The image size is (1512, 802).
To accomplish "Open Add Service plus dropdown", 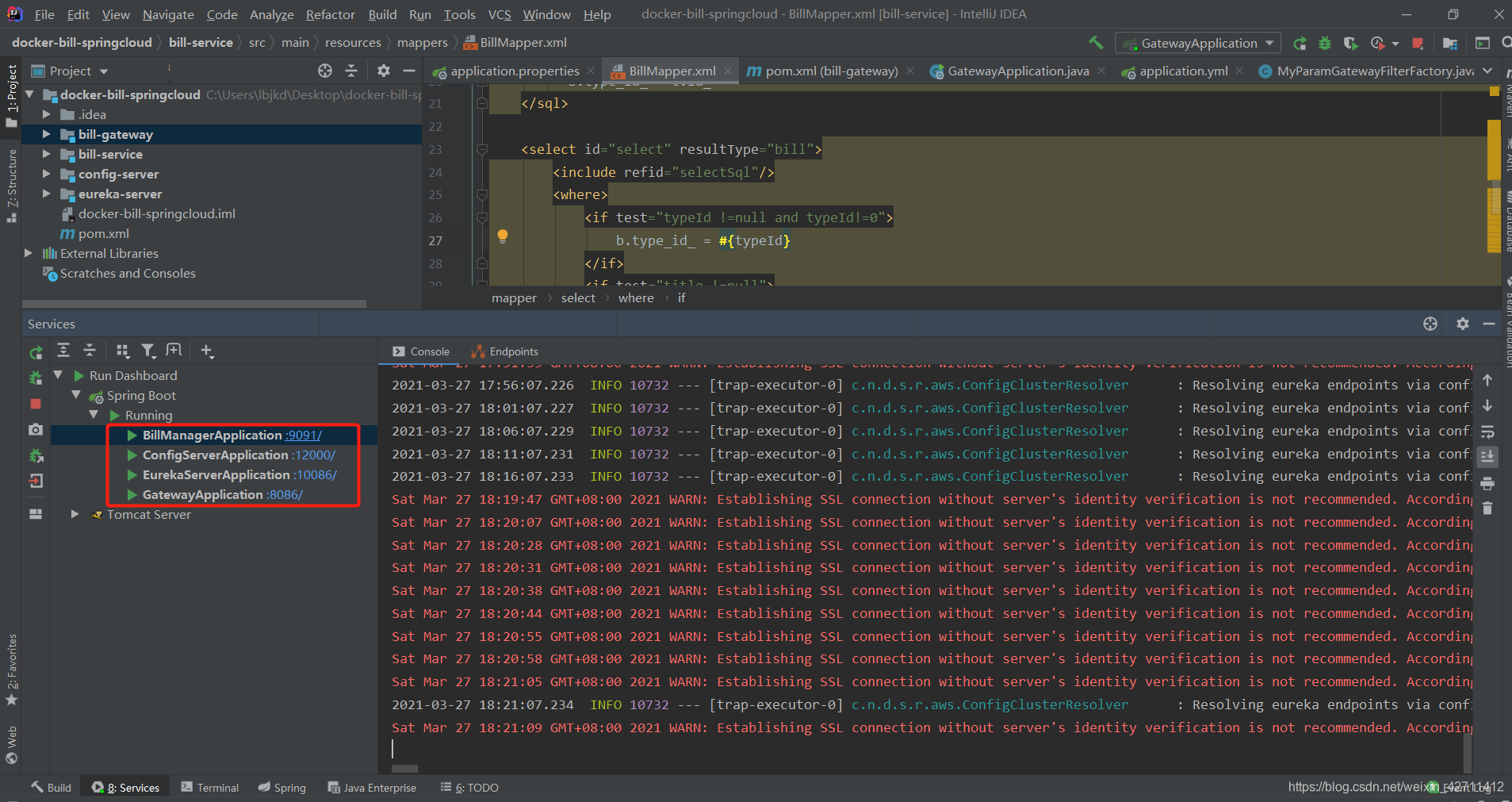I will click(x=207, y=350).
